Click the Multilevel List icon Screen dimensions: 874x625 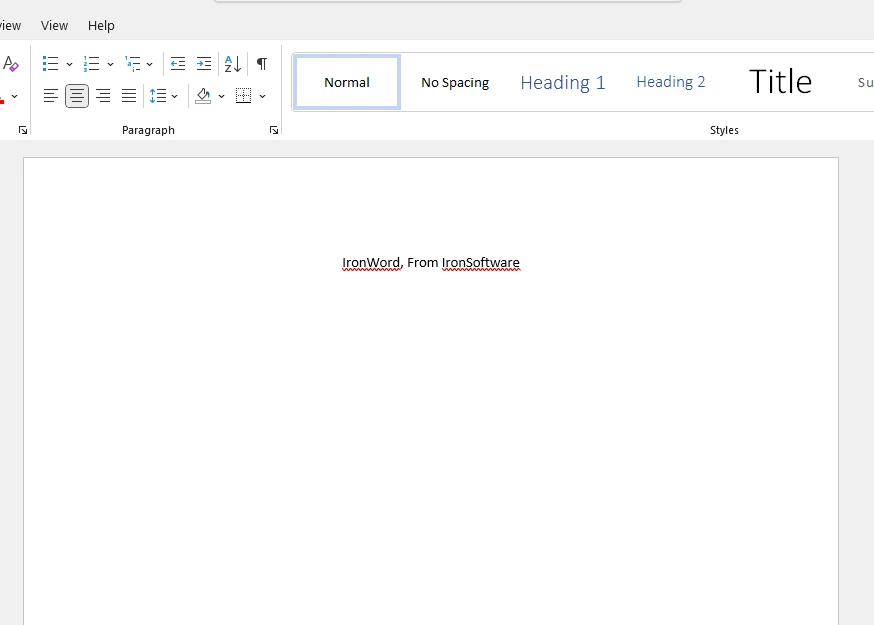[x=132, y=64]
